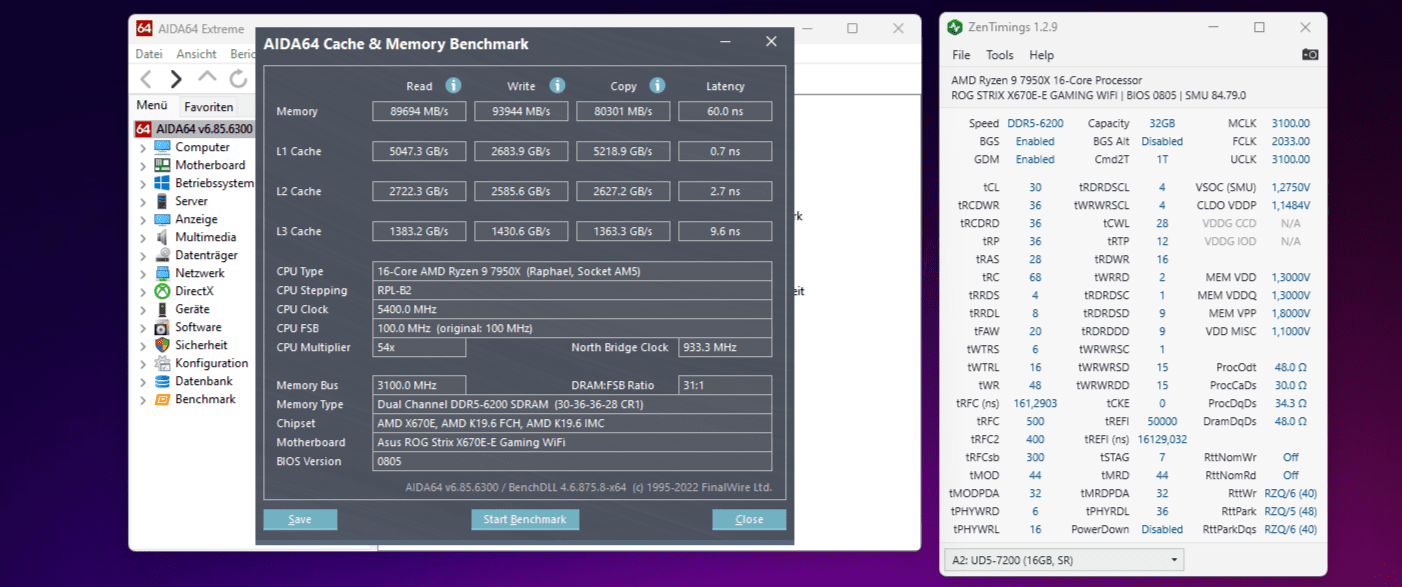
Task: Open the ZenTimings Tools menu
Action: [x=1000, y=55]
